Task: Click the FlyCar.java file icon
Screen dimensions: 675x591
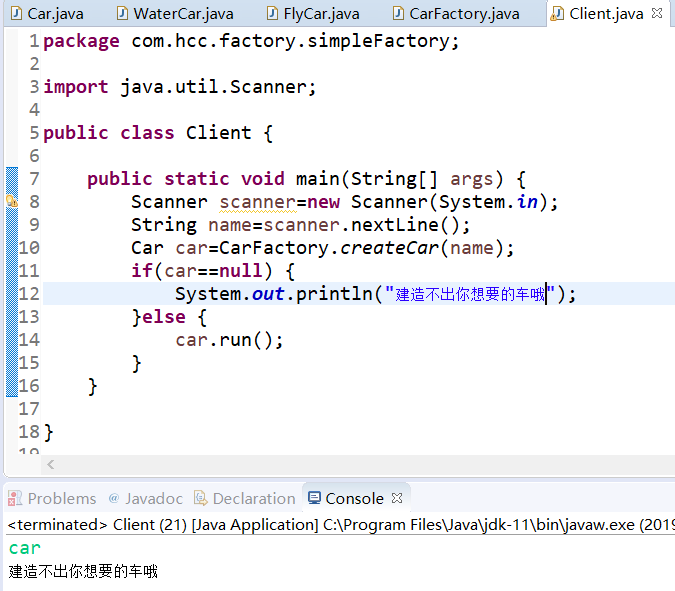Action: point(272,13)
